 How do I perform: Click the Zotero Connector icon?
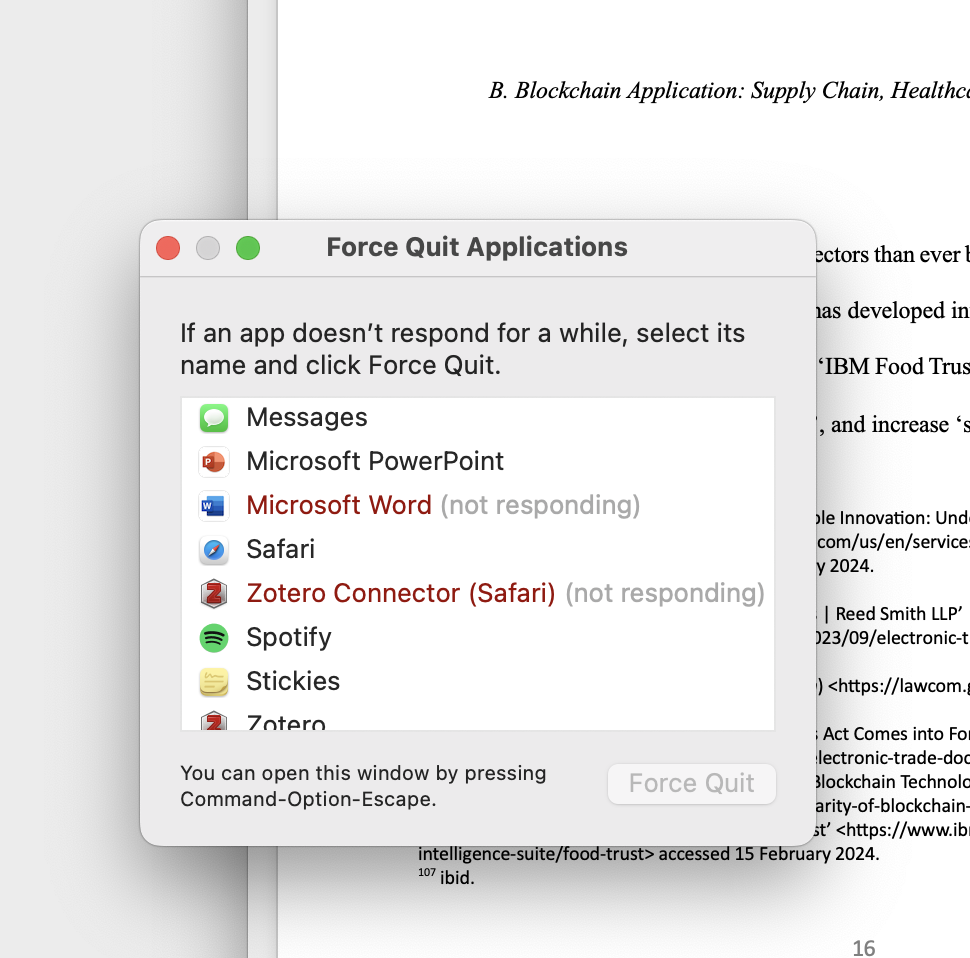point(214,594)
